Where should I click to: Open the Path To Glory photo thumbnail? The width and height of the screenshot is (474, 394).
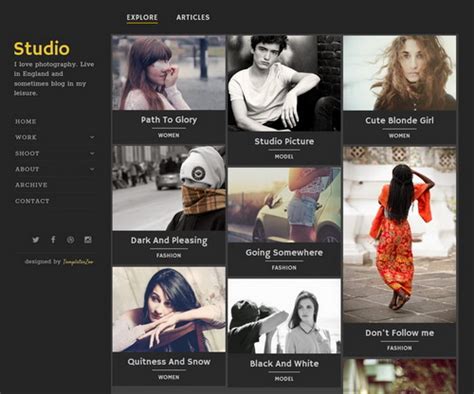[169, 73]
